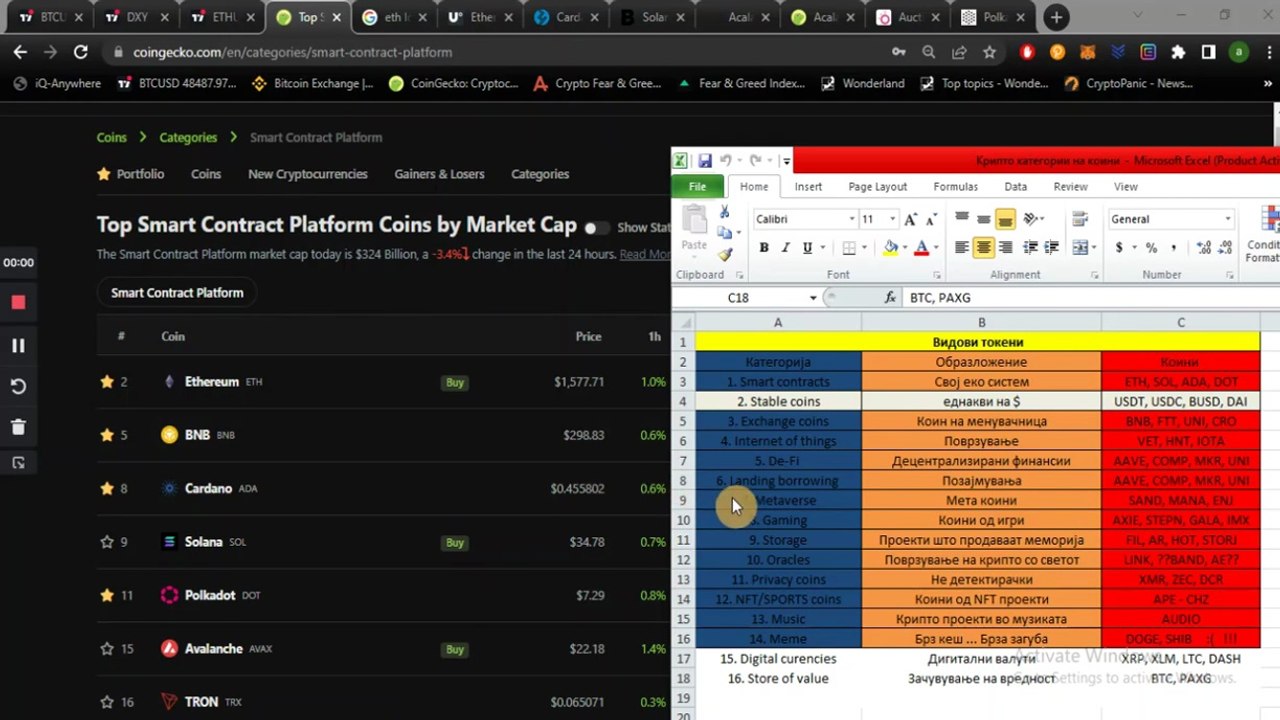Open the Chrome side panel icon

1208,52
